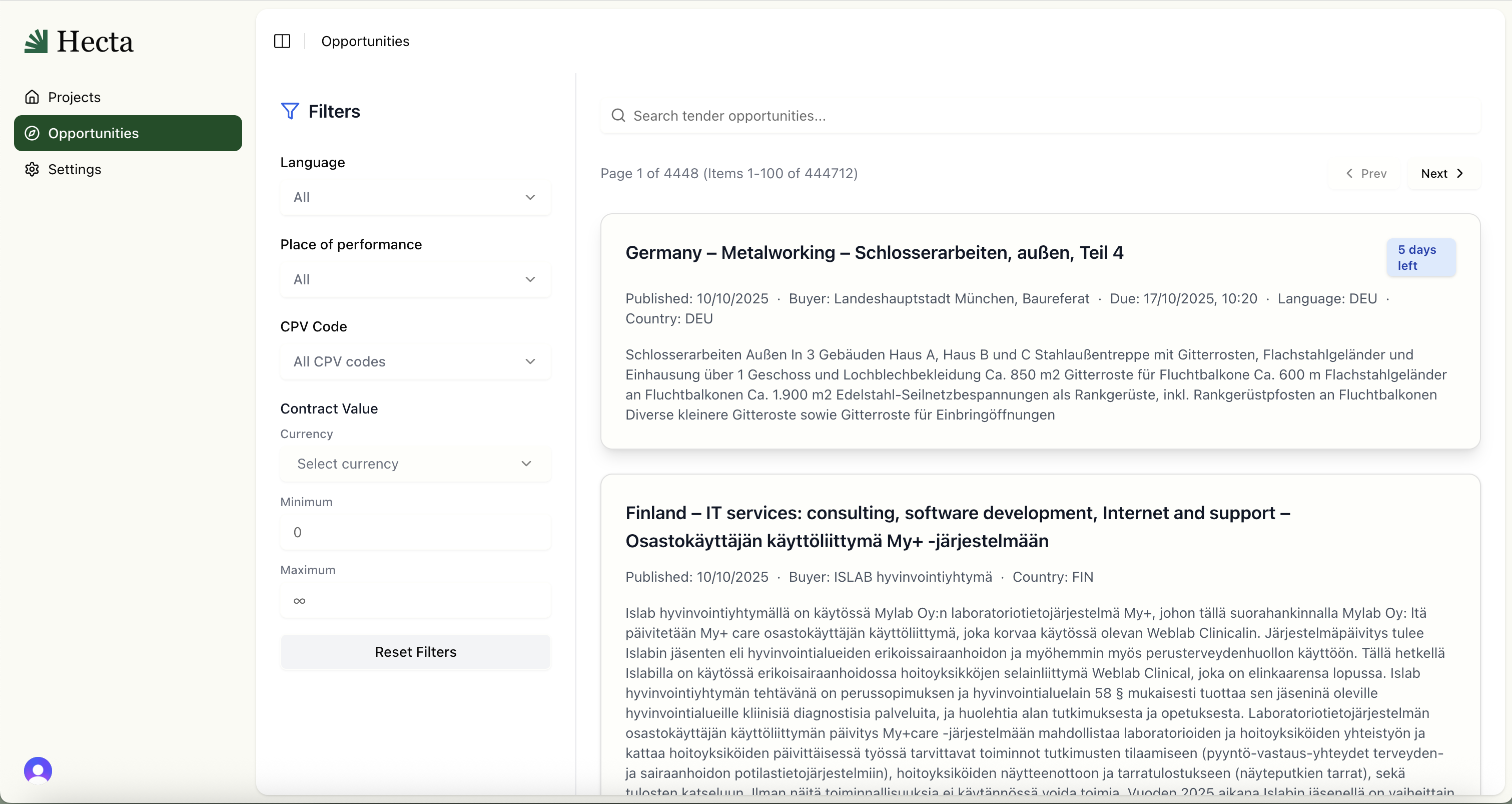Click the Filters funnel icon
Image resolution: width=1512 pixels, height=804 pixels.
(x=290, y=111)
